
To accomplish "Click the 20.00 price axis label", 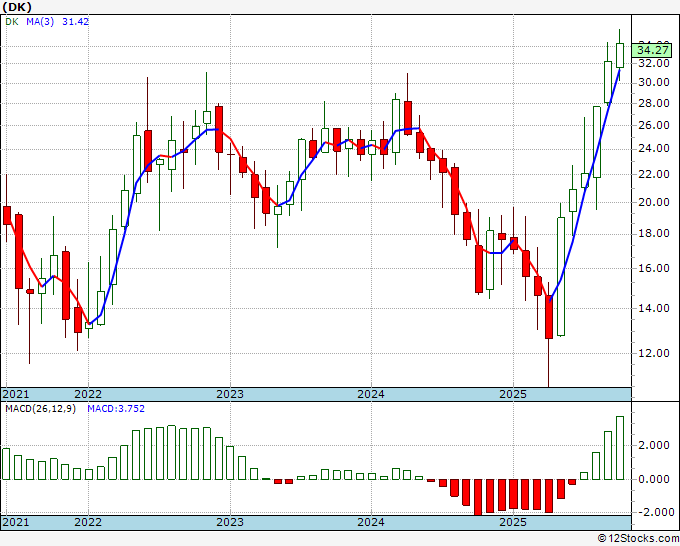I will [654, 202].
